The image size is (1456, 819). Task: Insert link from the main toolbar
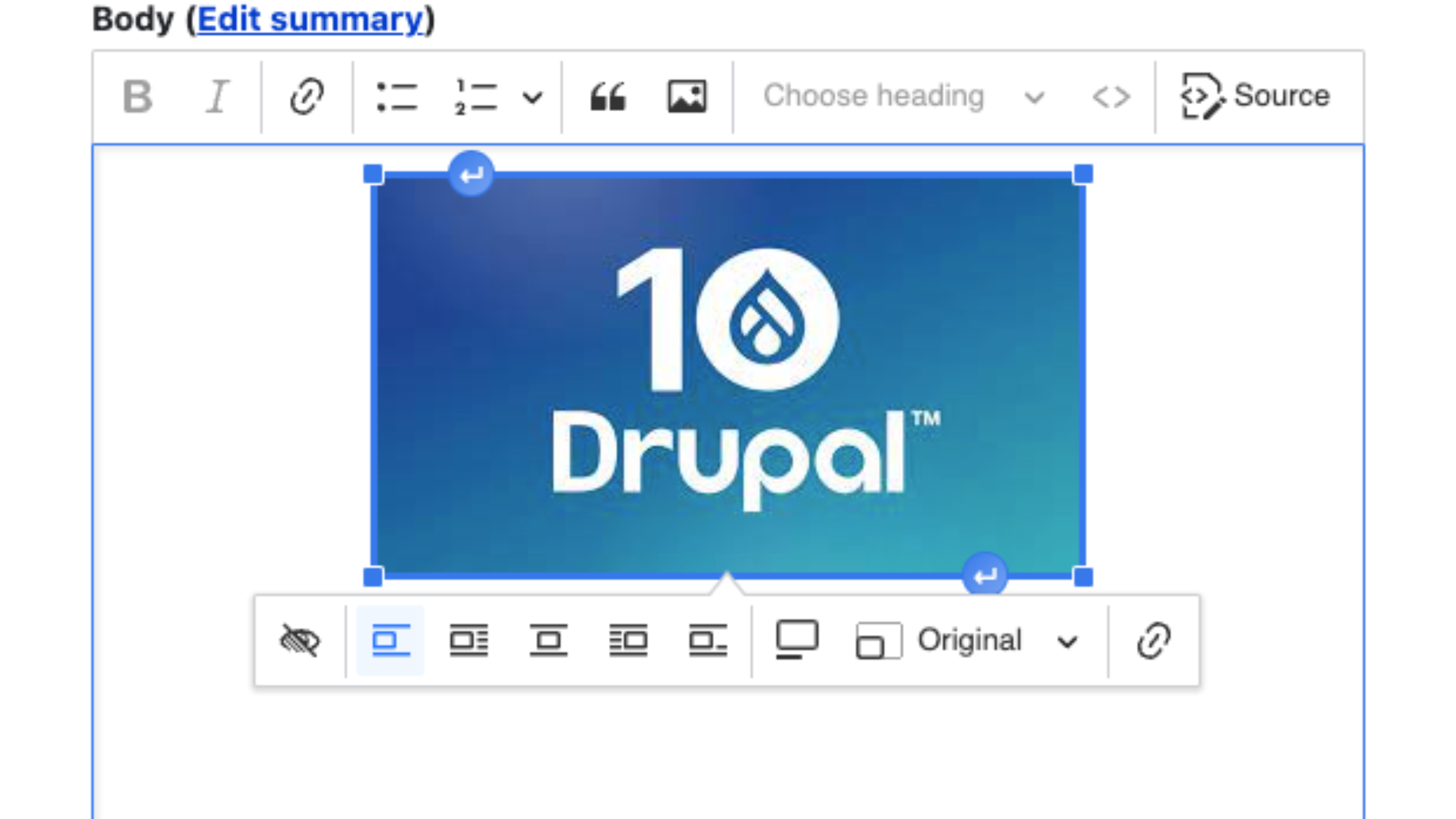307,97
